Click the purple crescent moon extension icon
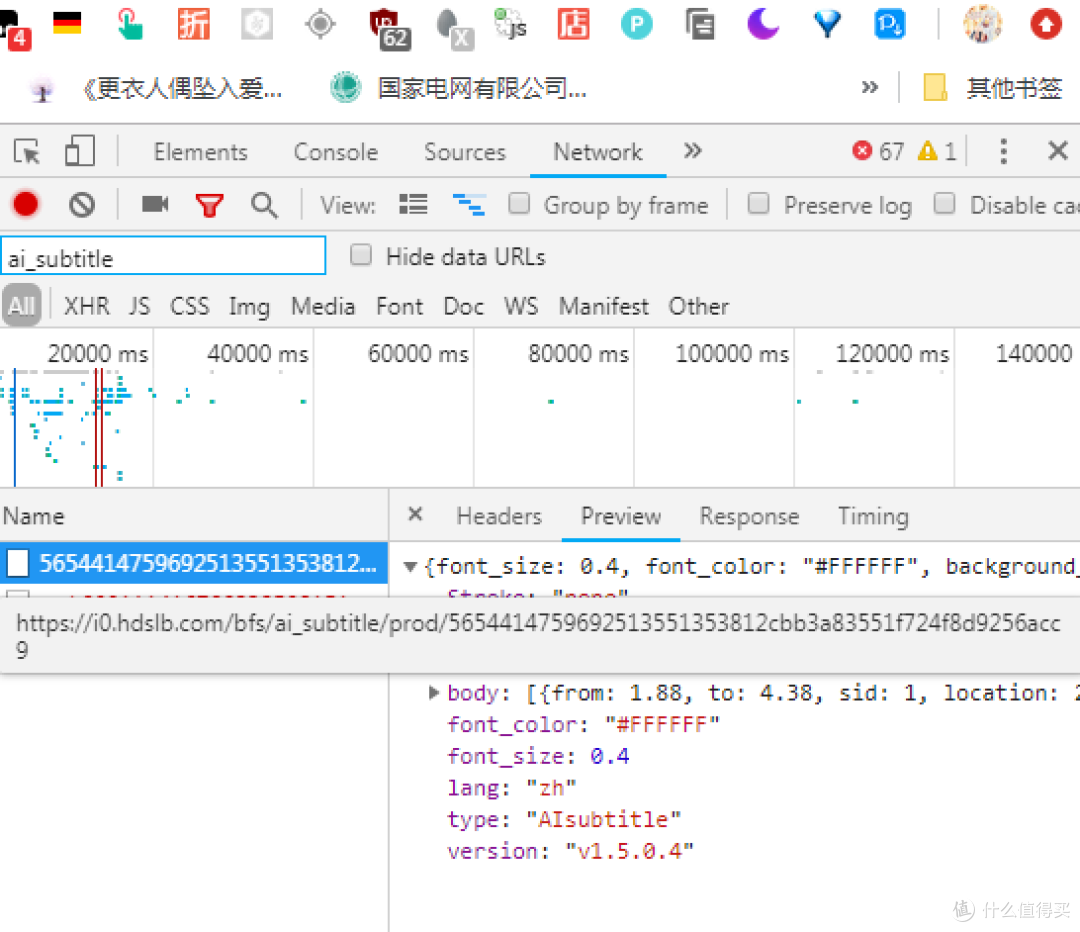The width and height of the screenshot is (1080, 932). (x=762, y=23)
